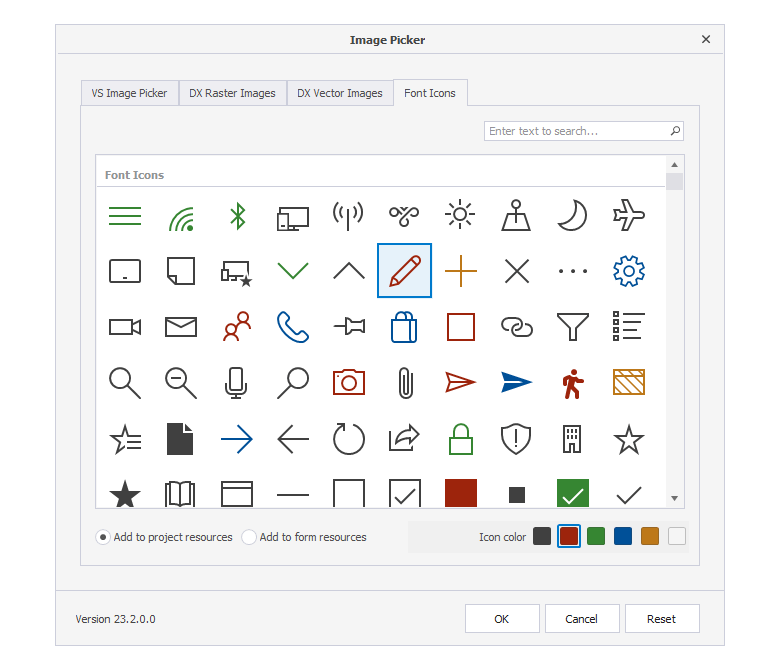The width and height of the screenshot is (780, 672).
Task: Select the video camera icon
Action: [x=125, y=327]
